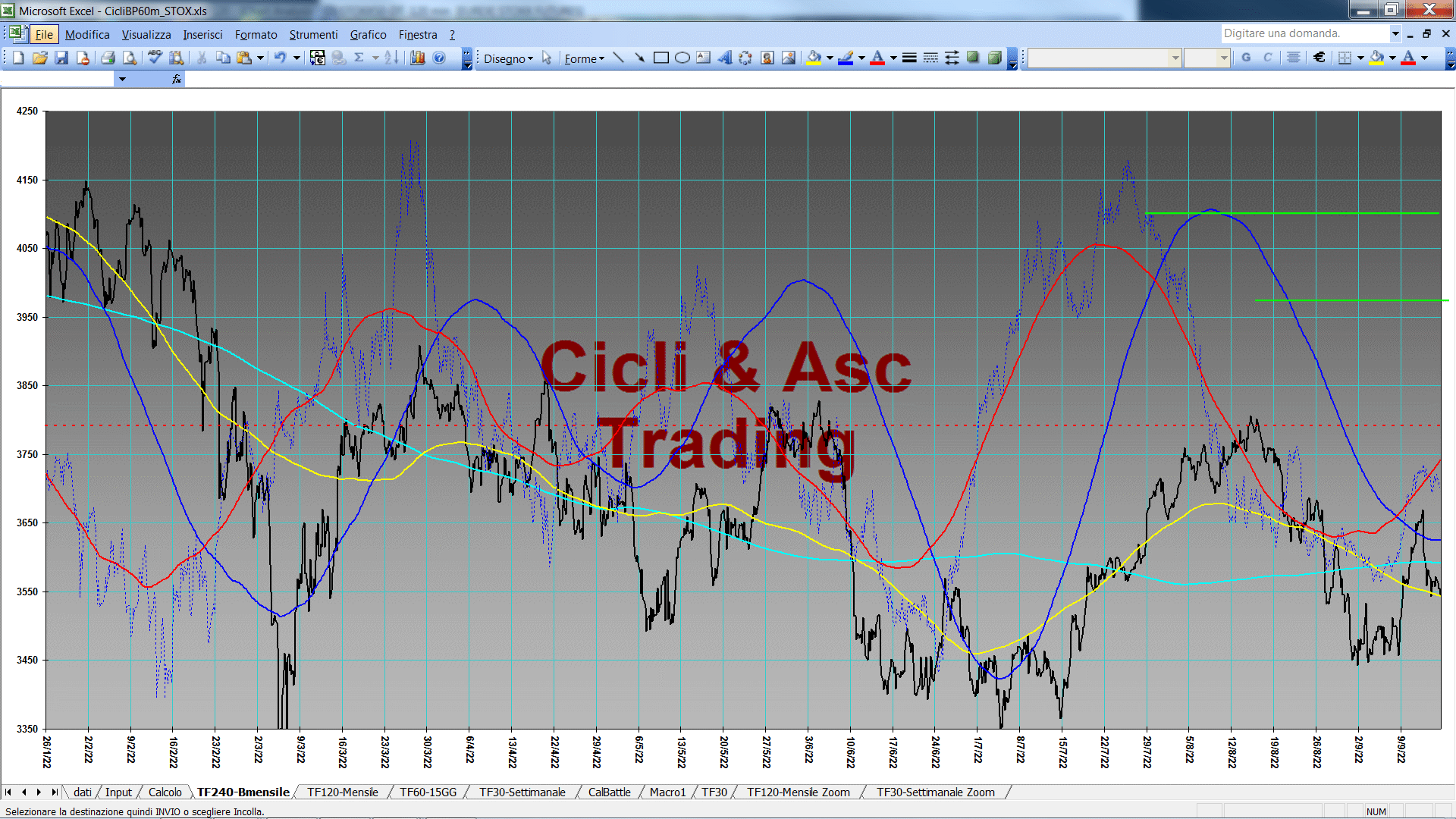Run the spell check ABC icon
The width and height of the screenshot is (1456, 819).
(x=155, y=58)
